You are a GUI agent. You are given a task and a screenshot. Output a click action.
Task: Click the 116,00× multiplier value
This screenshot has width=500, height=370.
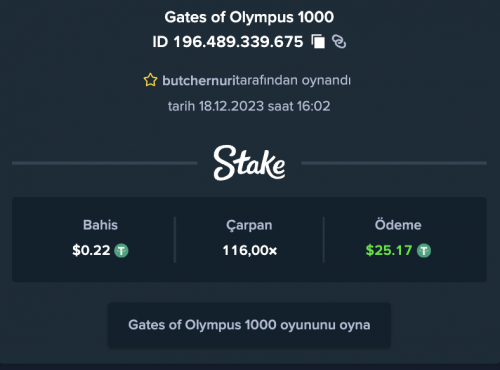pos(250,250)
